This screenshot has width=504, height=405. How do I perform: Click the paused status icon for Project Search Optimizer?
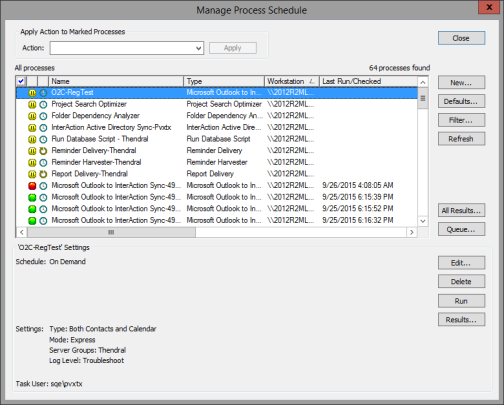click(x=32, y=105)
